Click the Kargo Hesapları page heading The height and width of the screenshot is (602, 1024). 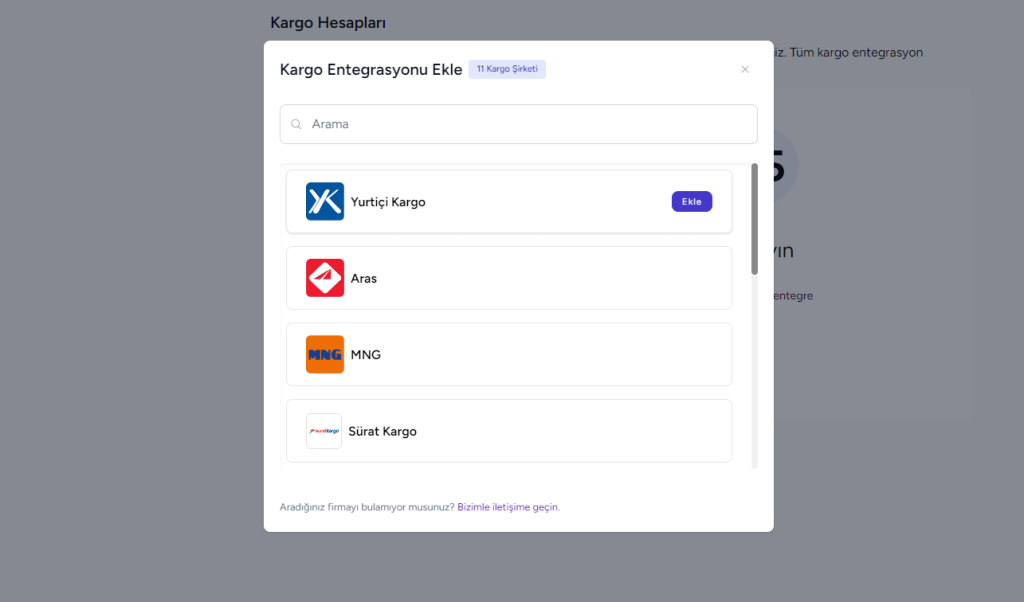click(328, 22)
